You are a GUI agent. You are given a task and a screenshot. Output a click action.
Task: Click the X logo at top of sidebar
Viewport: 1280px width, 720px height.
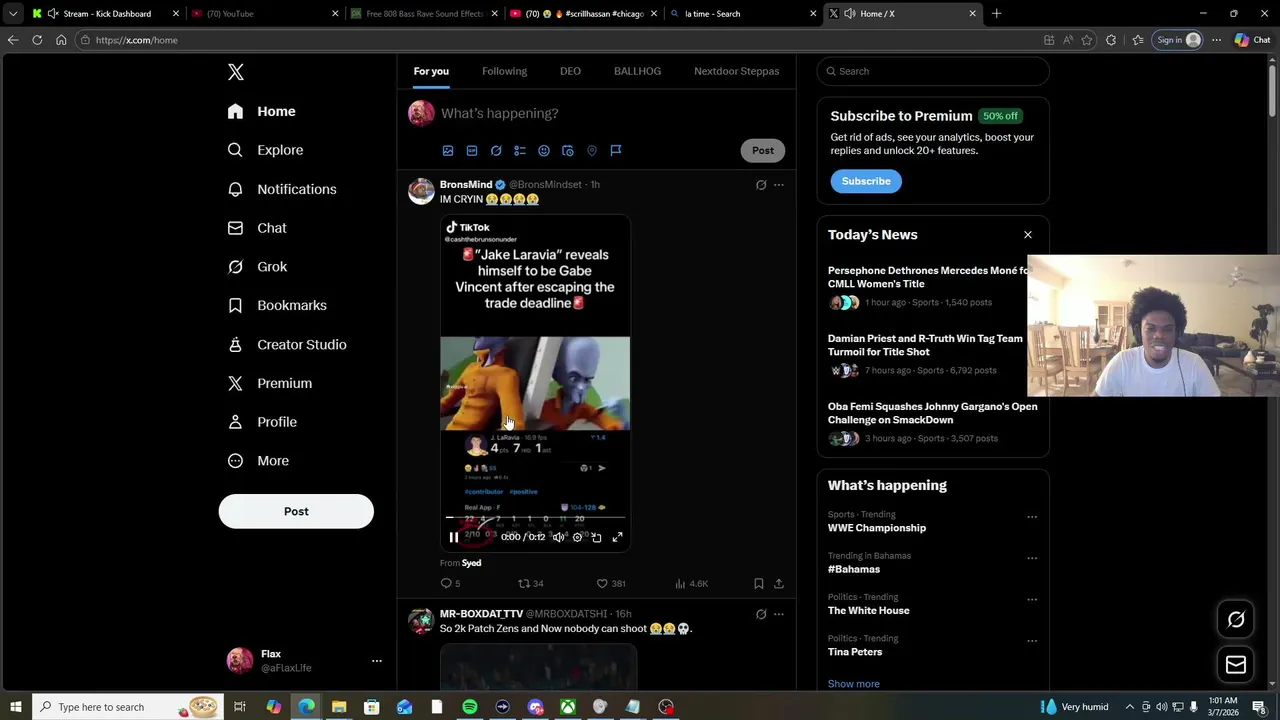tap(235, 72)
